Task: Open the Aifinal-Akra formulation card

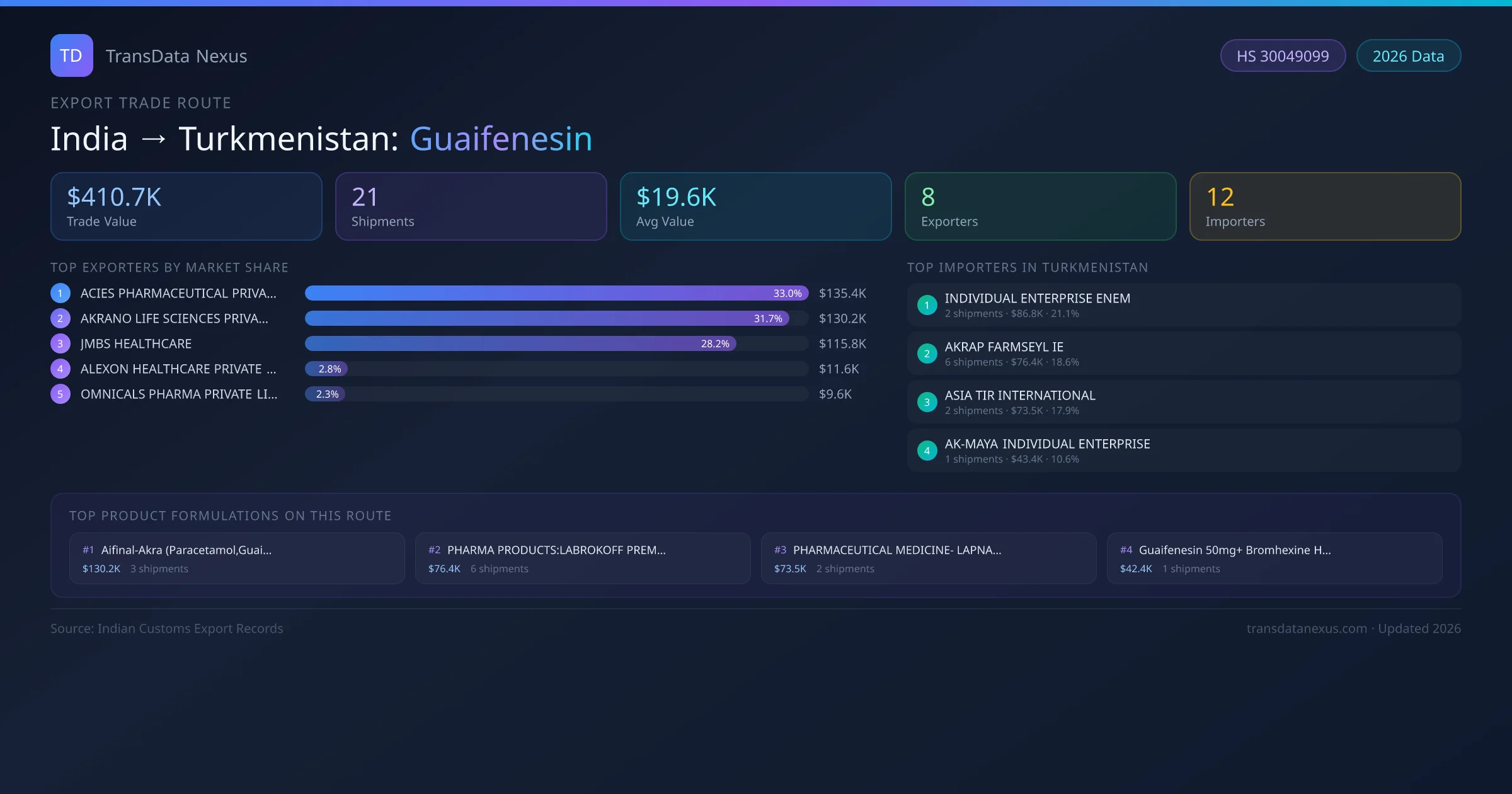Action: coord(237,558)
